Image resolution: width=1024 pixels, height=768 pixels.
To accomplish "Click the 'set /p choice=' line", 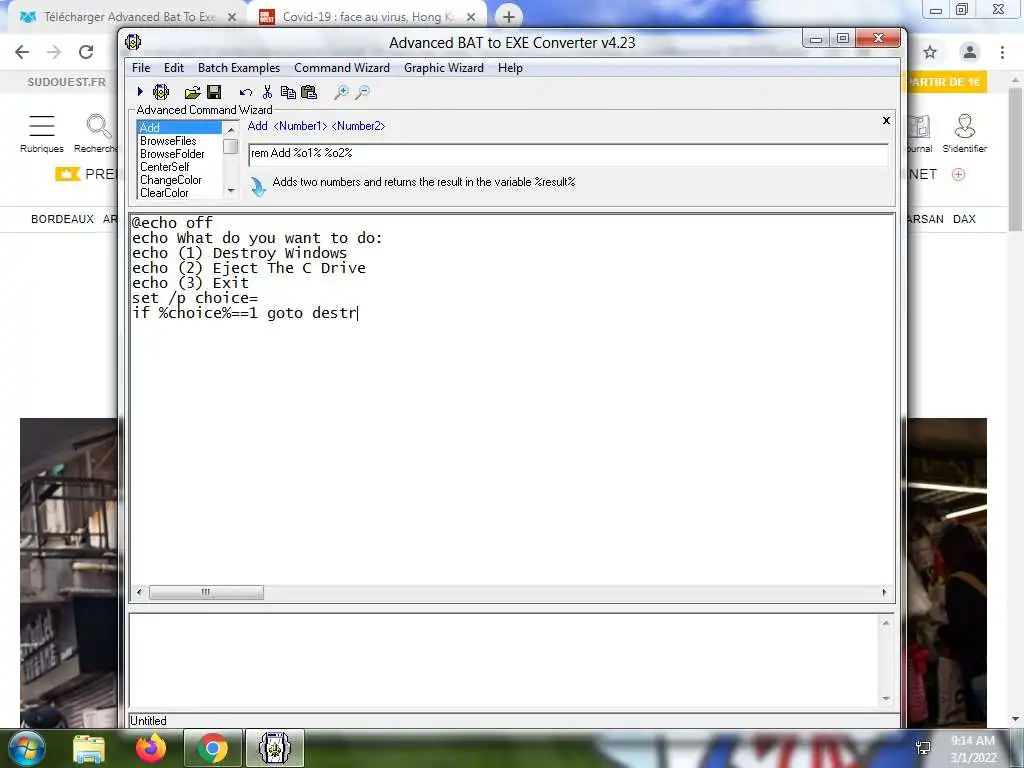I will tap(195, 298).
